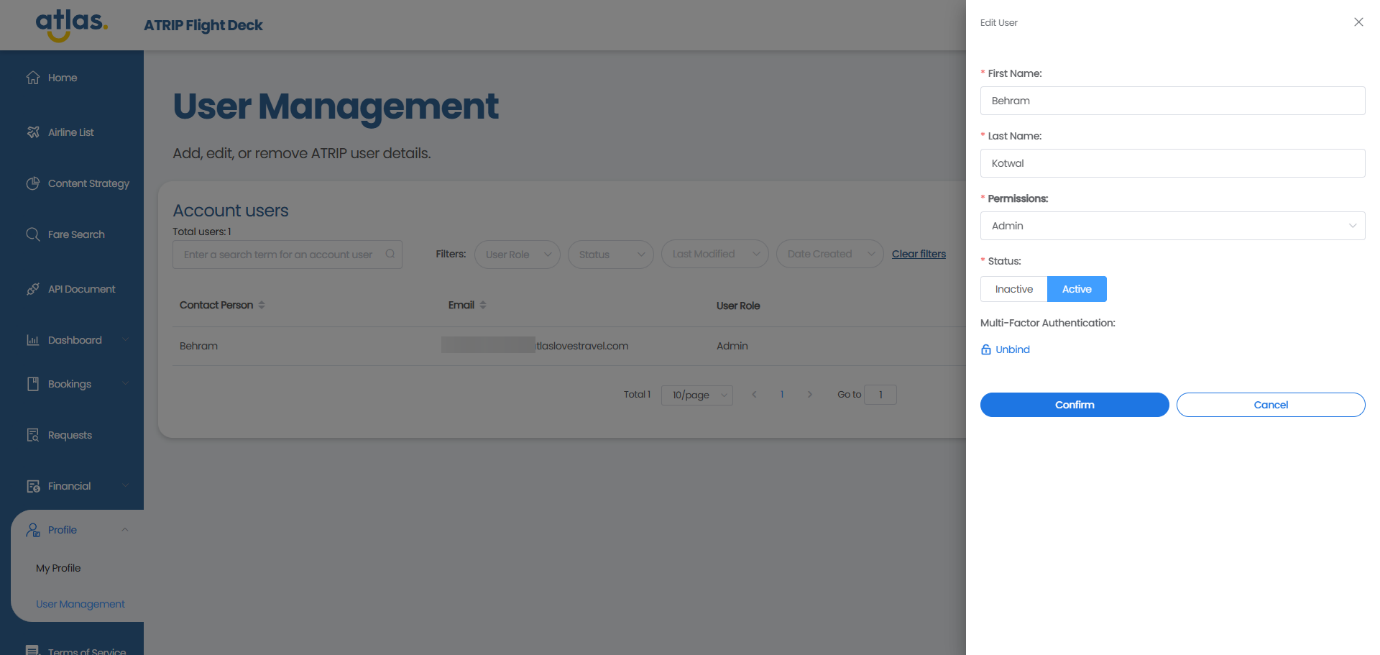Click the Clear filters link
The width and height of the screenshot is (1380, 655).
pyautogui.click(x=918, y=254)
